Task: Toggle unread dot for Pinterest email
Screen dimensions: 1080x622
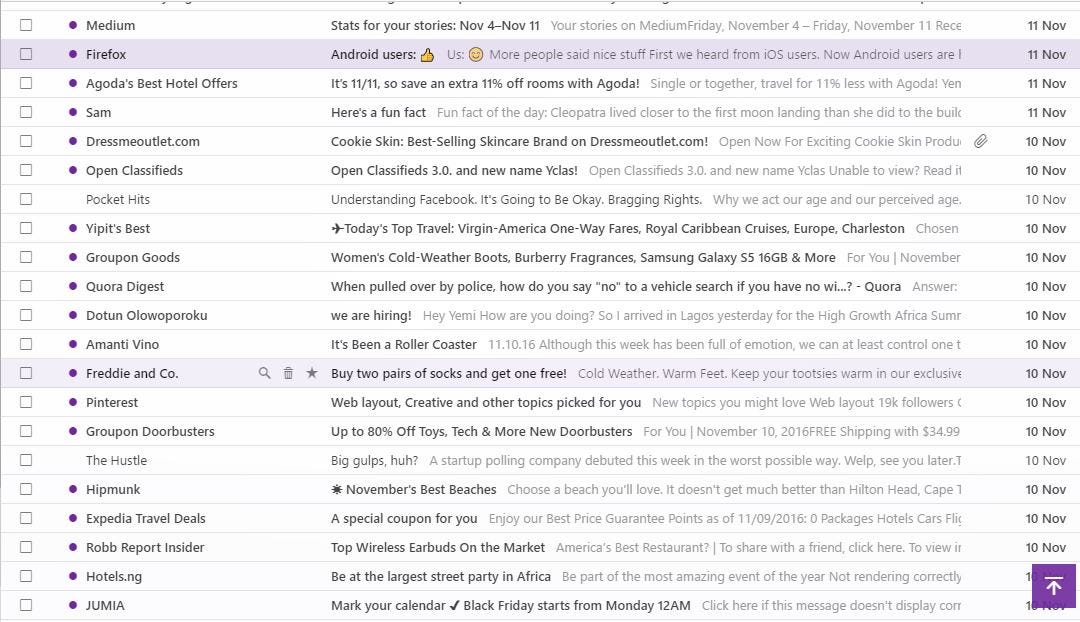Action: [x=73, y=402]
